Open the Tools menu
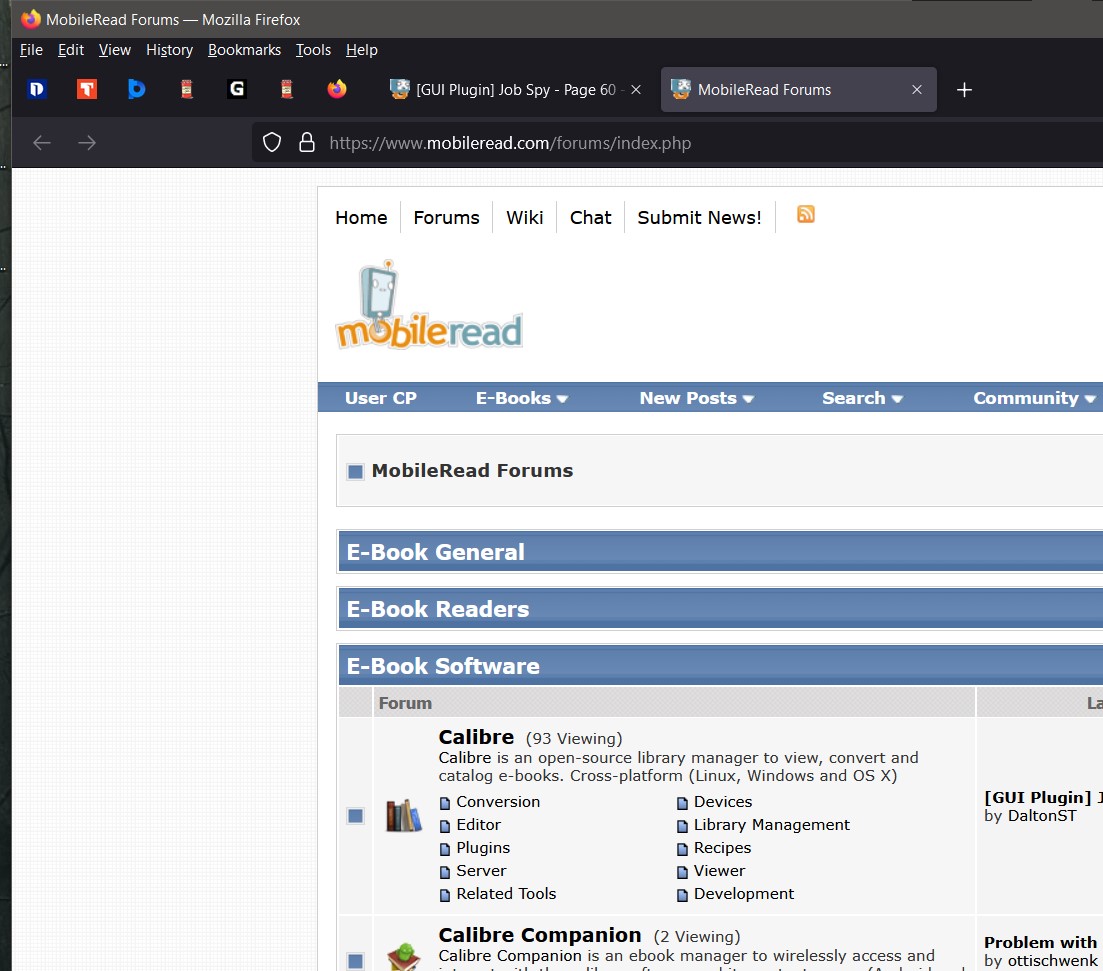The height and width of the screenshot is (971, 1103). pos(313,50)
